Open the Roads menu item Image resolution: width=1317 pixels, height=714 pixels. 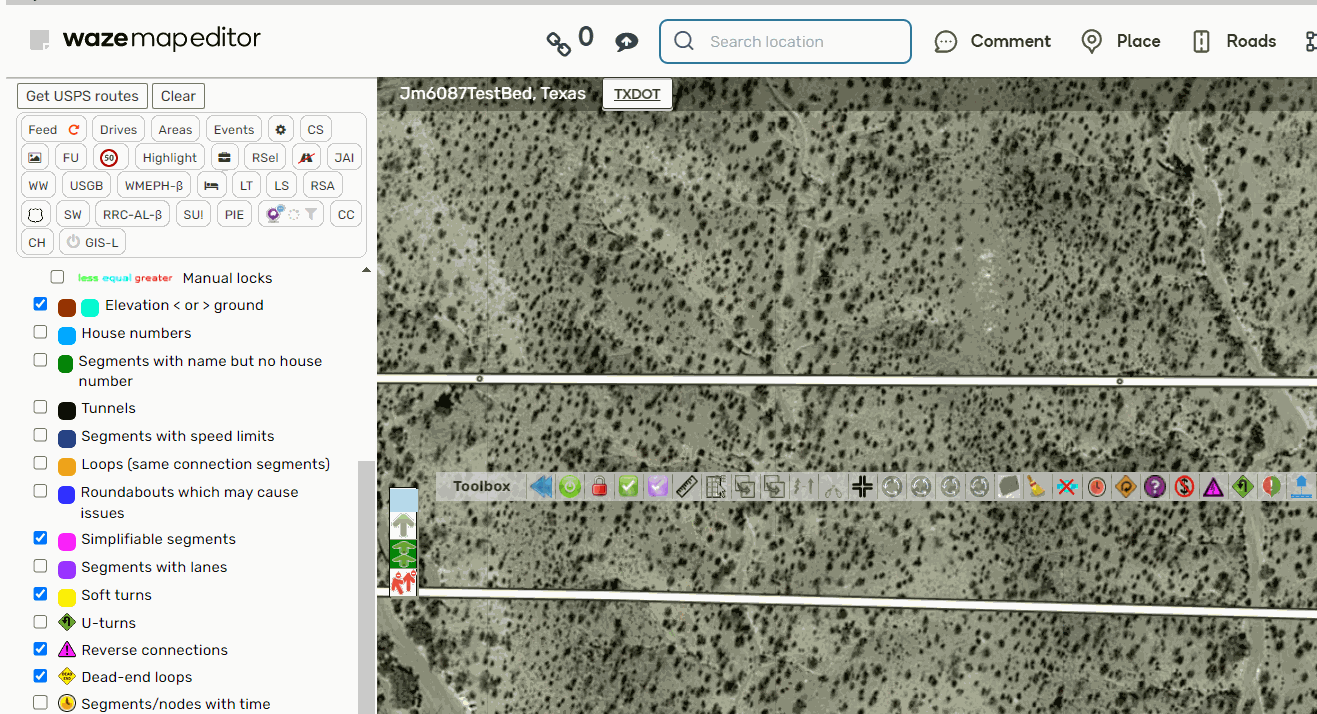click(1234, 41)
